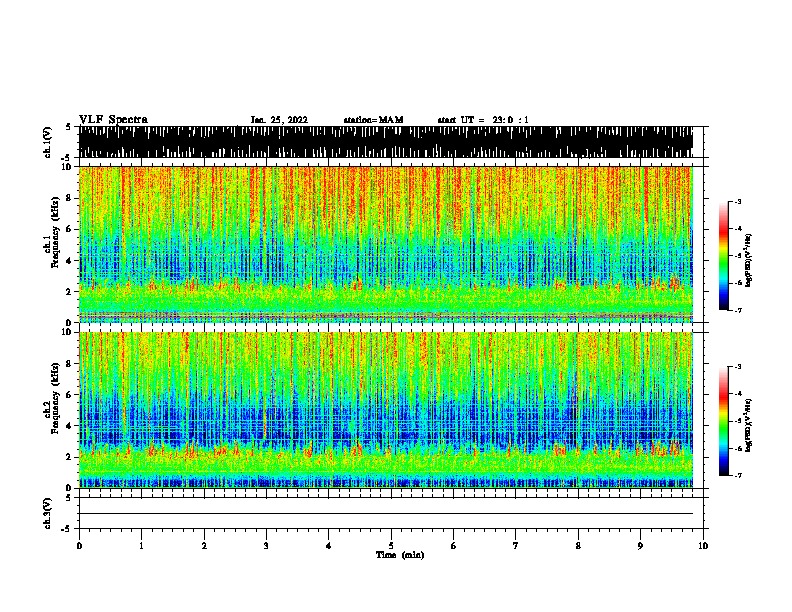
Task: Select the ch.2 colorbar "log(PSD)(V²/Hz)" label
Action: pyautogui.click(x=748, y=425)
